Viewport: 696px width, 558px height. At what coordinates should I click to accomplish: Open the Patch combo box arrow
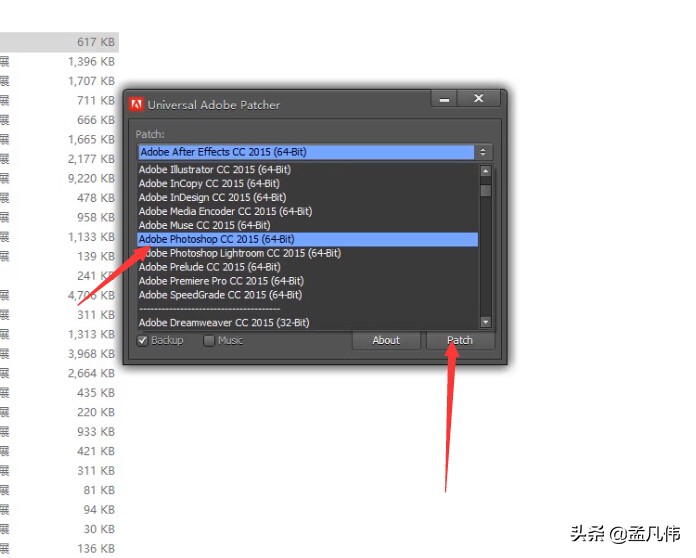click(483, 152)
